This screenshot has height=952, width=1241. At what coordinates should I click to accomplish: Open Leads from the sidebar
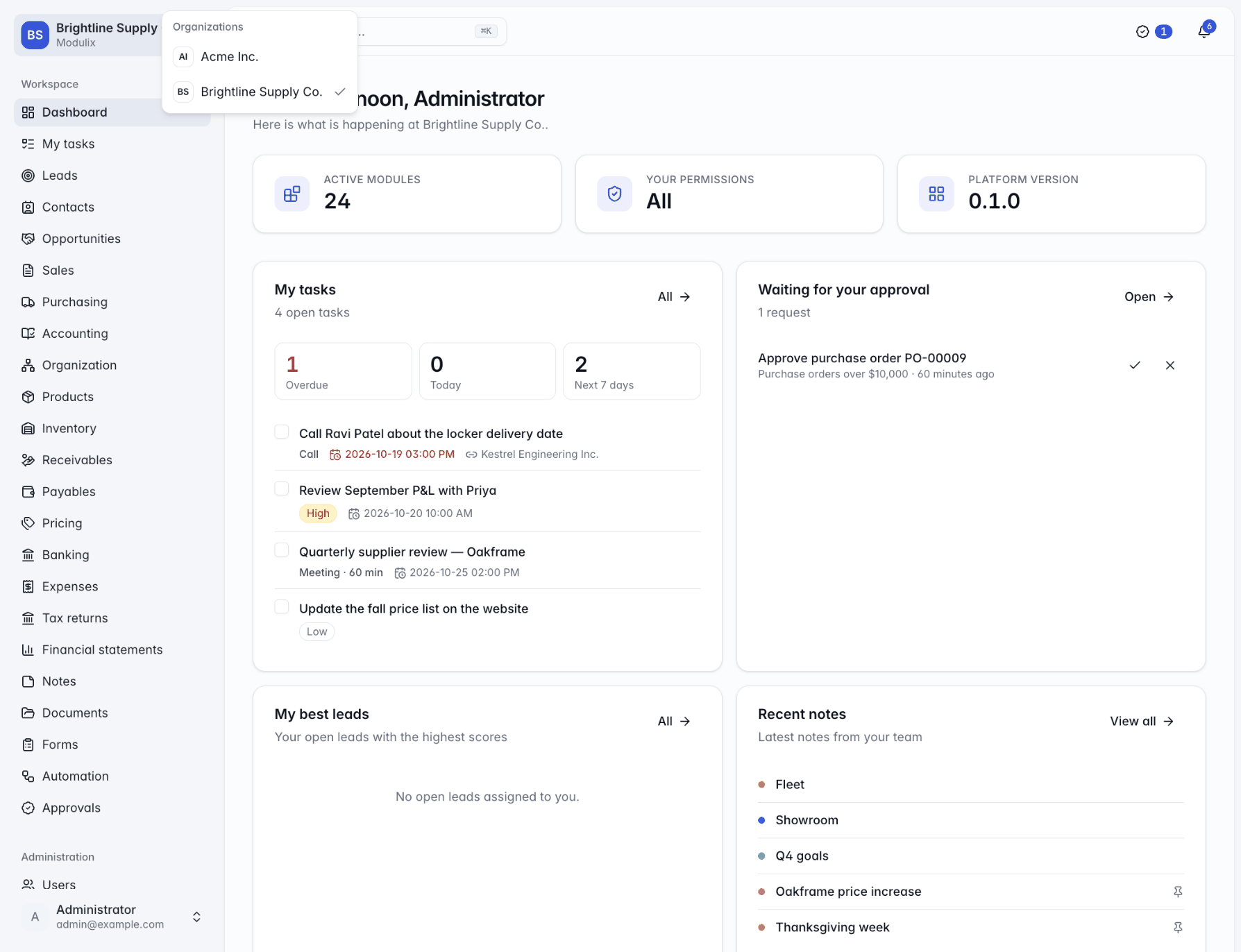[112, 176]
